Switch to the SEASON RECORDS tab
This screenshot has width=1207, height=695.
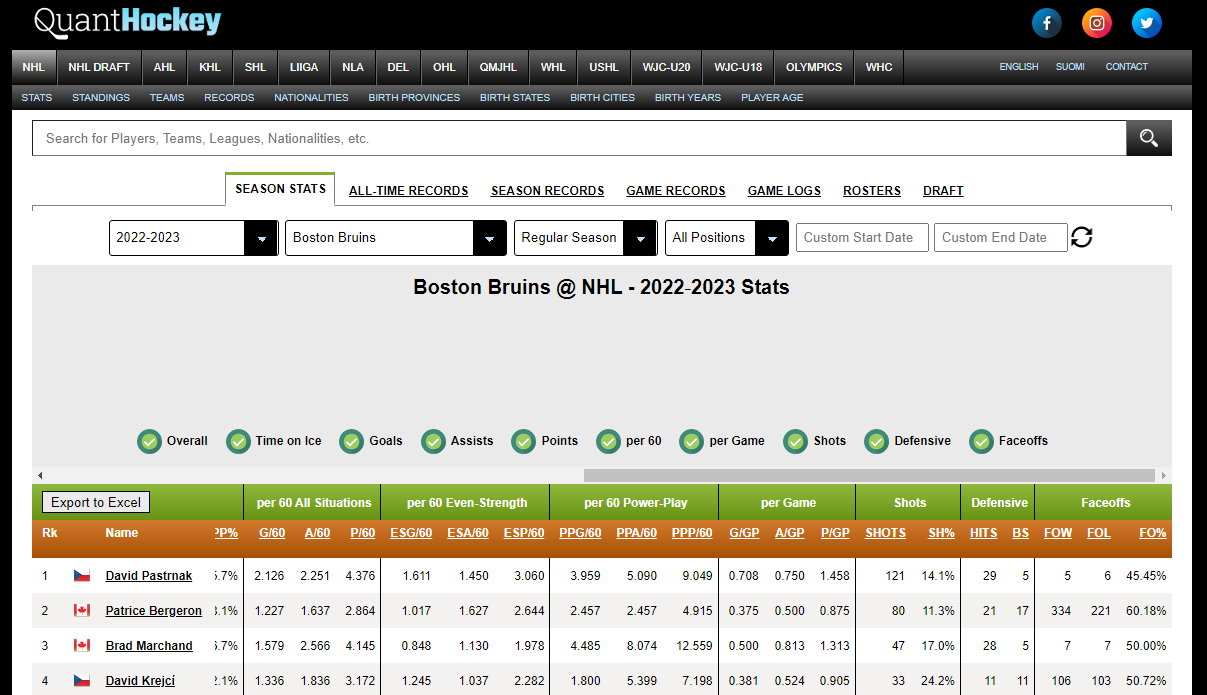click(547, 191)
